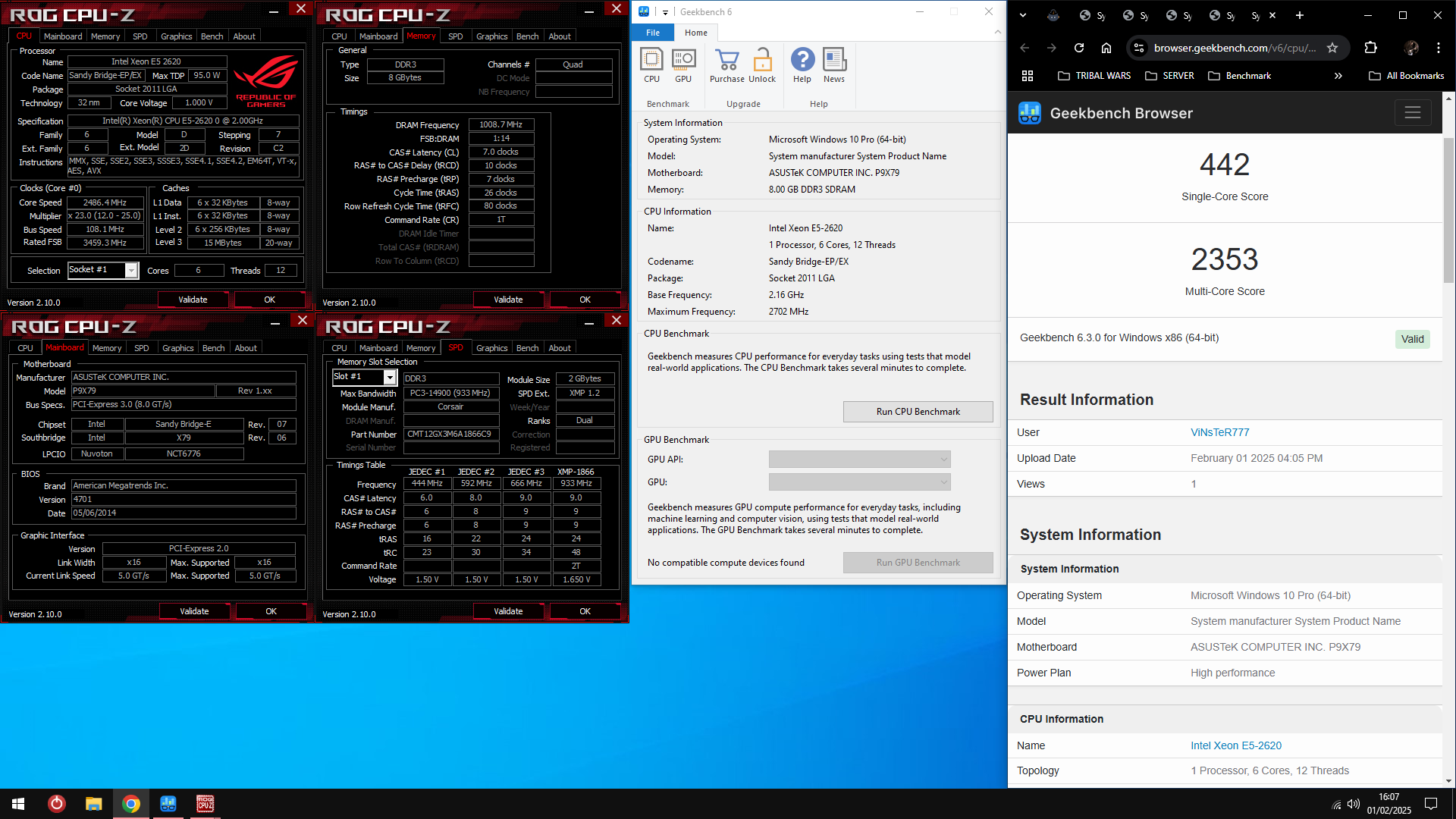Click the Valid badge on Geekbench result
Image resolution: width=1456 pixels, height=819 pixels.
pos(1412,339)
